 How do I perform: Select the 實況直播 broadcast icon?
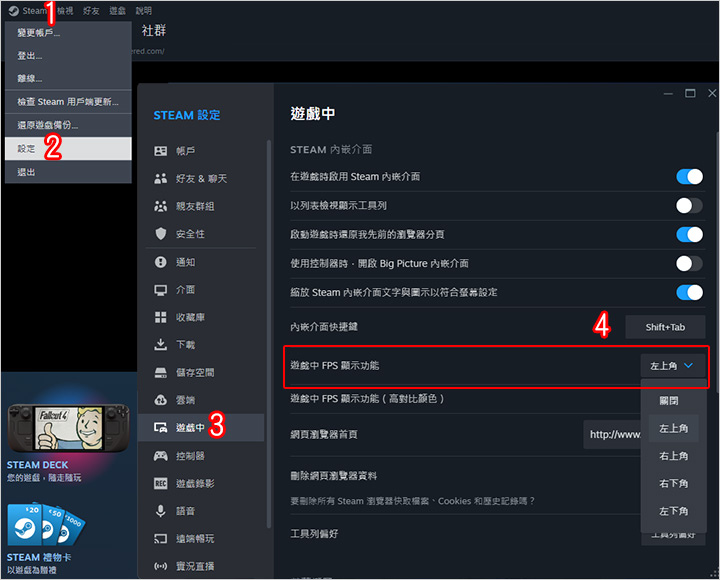tap(161, 566)
